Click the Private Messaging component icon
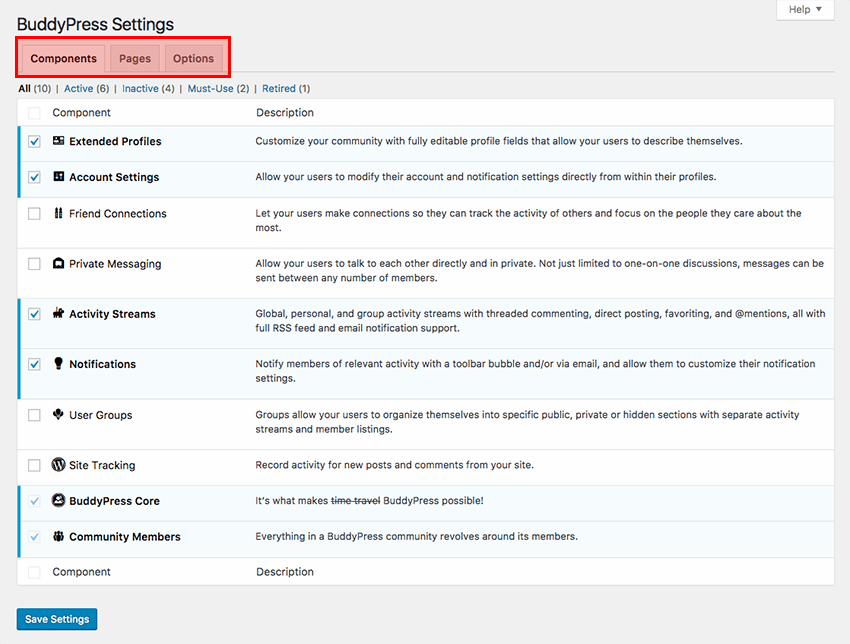The height and width of the screenshot is (644, 850). 59,263
